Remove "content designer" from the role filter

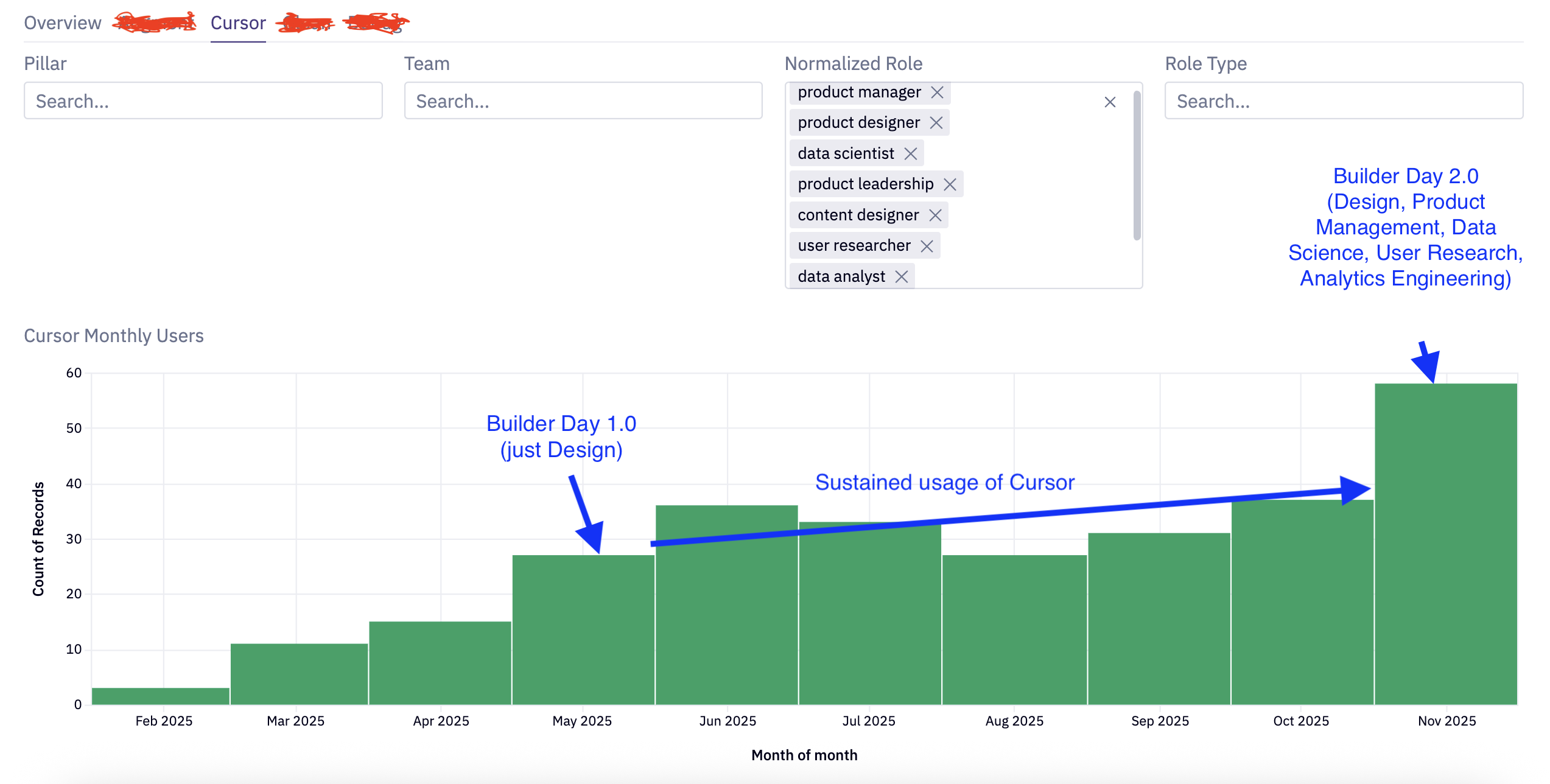pyautogui.click(x=936, y=214)
